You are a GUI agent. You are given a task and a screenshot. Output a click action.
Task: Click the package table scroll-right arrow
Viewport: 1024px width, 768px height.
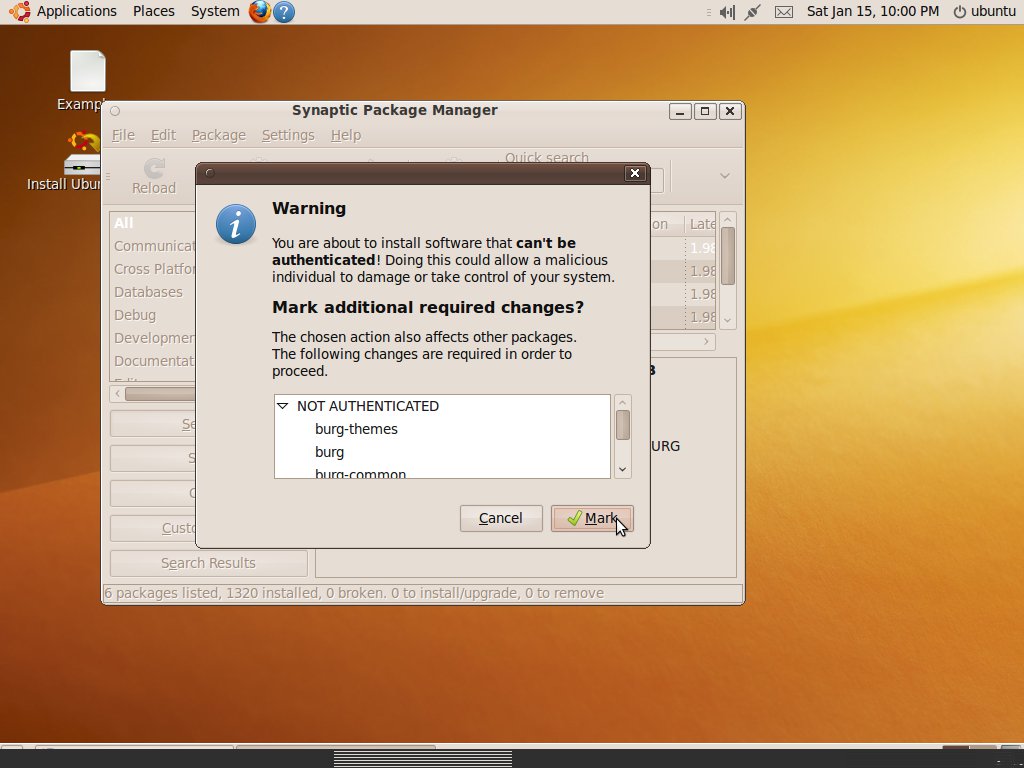coord(706,342)
